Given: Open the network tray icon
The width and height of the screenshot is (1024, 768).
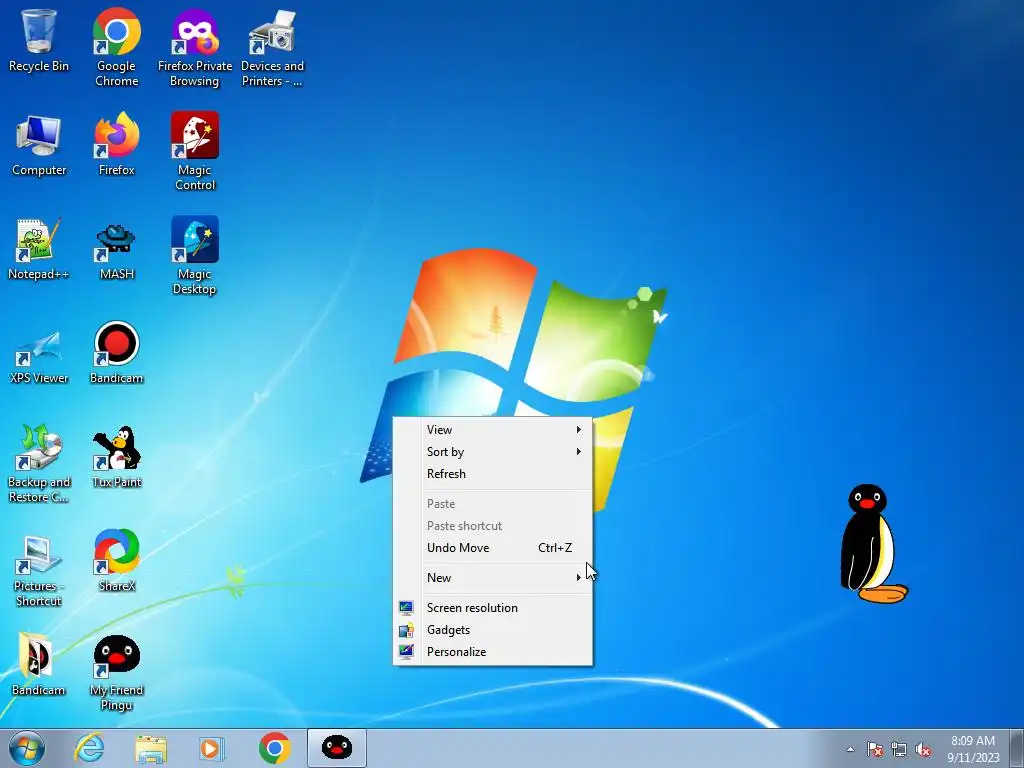Looking at the screenshot, I should 899,749.
